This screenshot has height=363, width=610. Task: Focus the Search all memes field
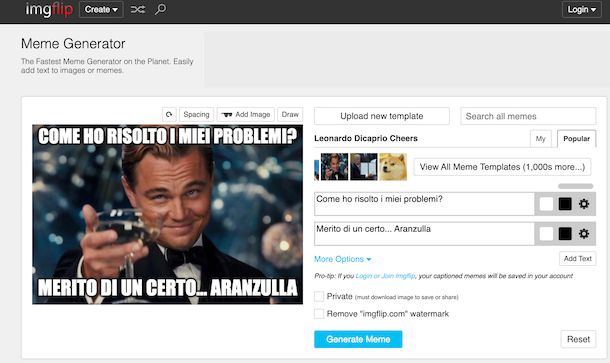coord(528,116)
